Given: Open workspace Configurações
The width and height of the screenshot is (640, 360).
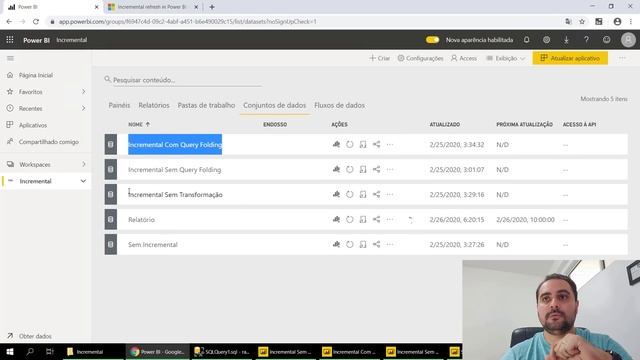Looking at the screenshot, I should pyautogui.click(x=420, y=58).
